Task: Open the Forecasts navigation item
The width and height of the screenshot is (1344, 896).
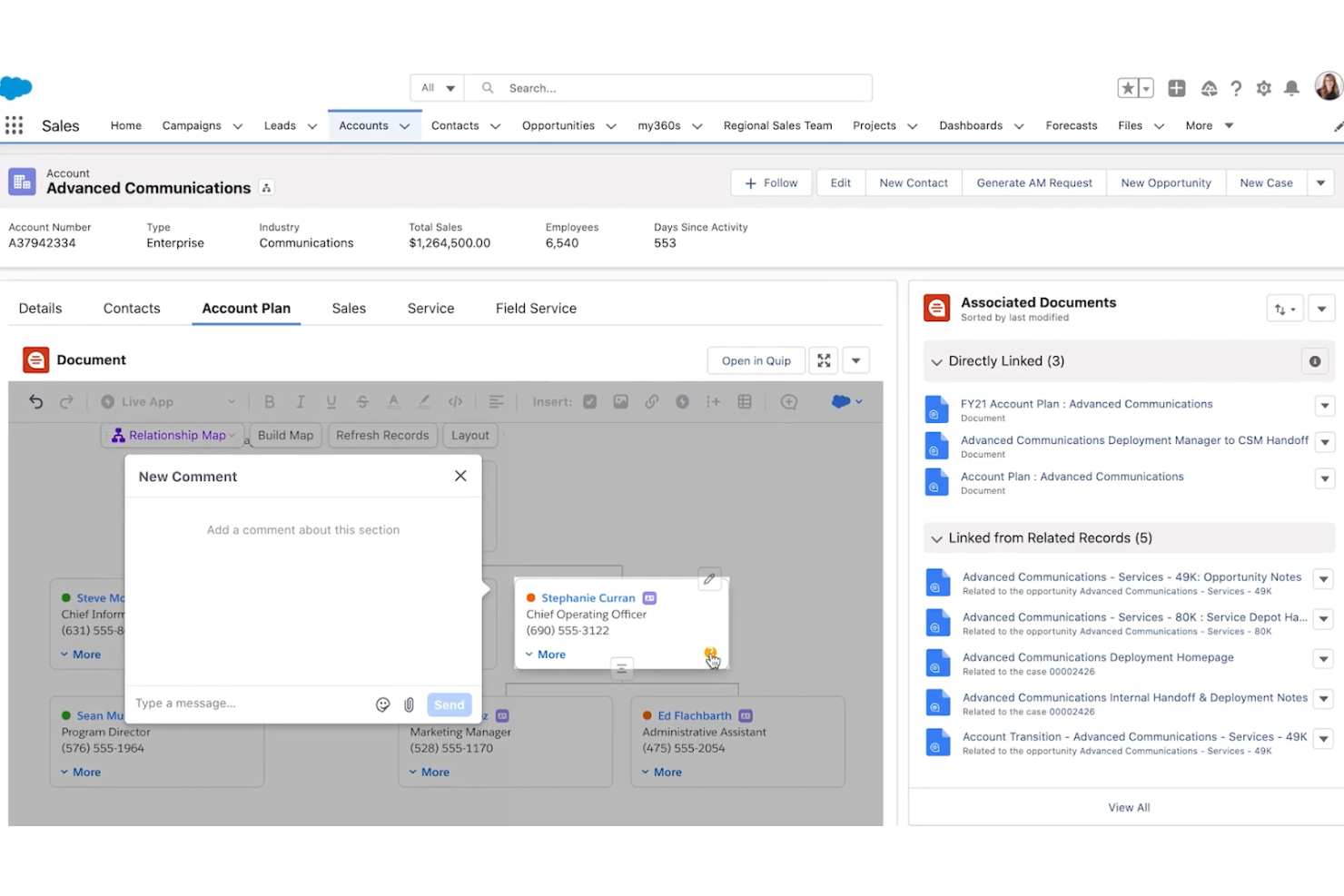Action: pyautogui.click(x=1072, y=125)
